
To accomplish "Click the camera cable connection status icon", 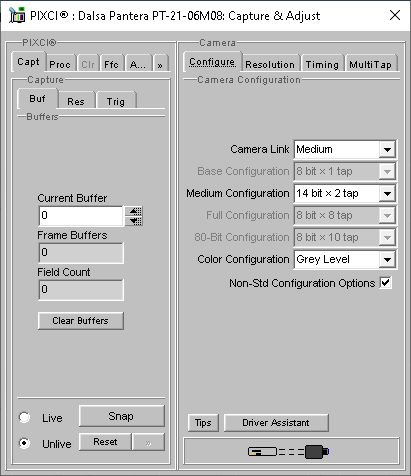I will pos(289,452).
